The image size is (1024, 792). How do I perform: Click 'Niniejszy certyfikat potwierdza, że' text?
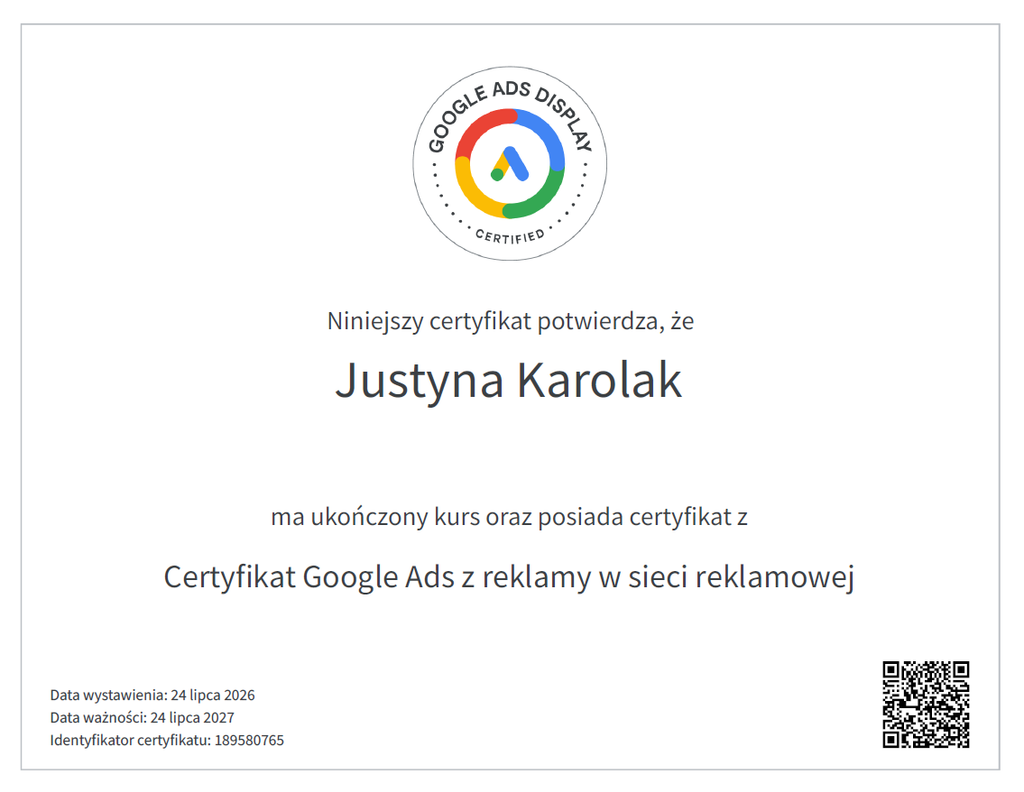(x=510, y=321)
